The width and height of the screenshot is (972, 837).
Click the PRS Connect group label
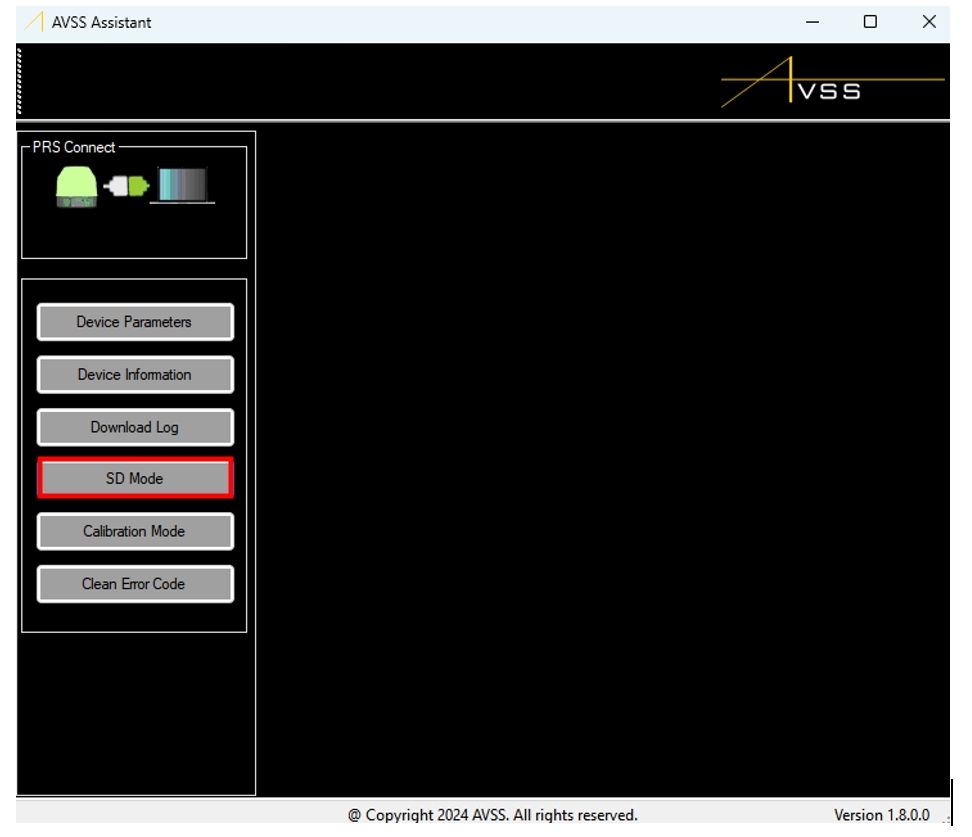pyautogui.click(x=74, y=147)
